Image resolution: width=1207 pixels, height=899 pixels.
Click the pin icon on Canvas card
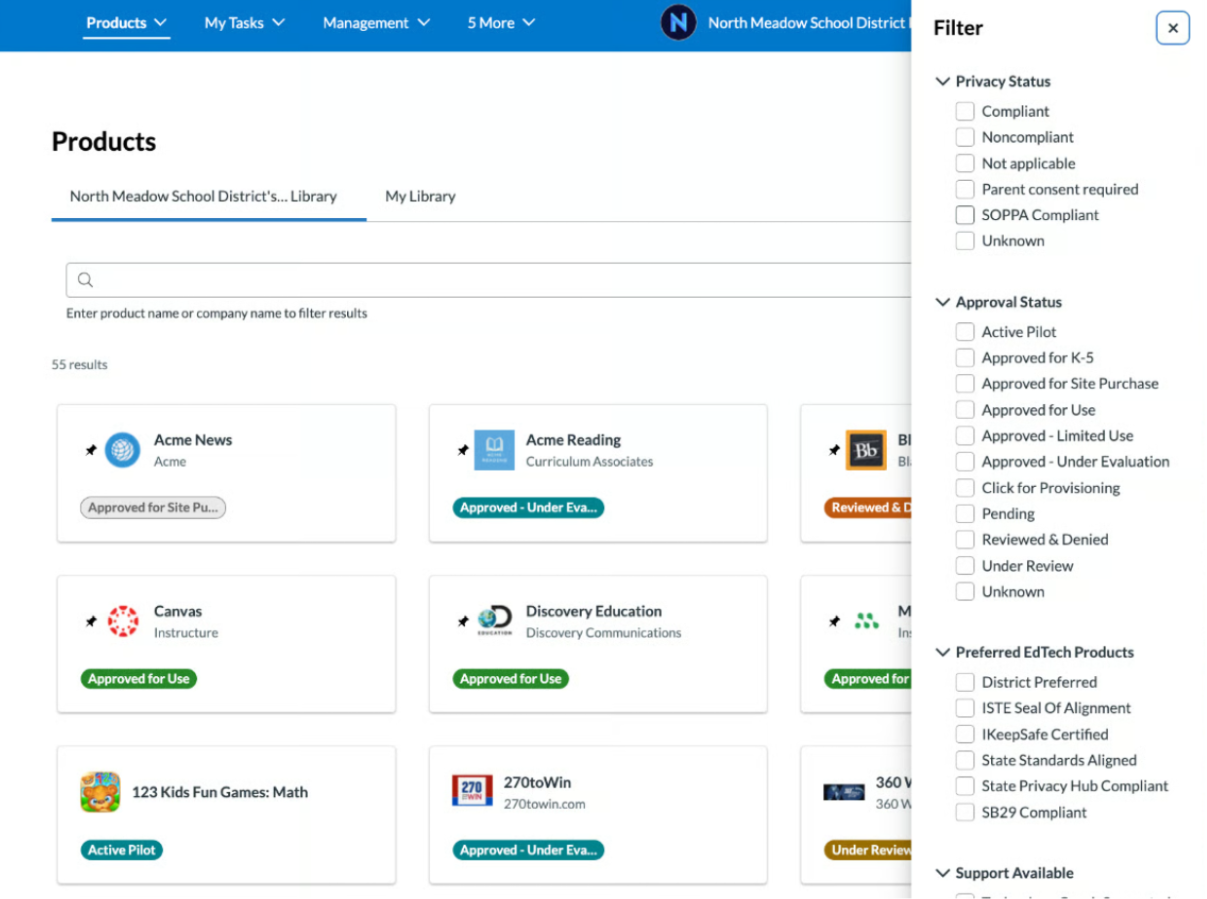pyautogui.click(x=91, y=621)
